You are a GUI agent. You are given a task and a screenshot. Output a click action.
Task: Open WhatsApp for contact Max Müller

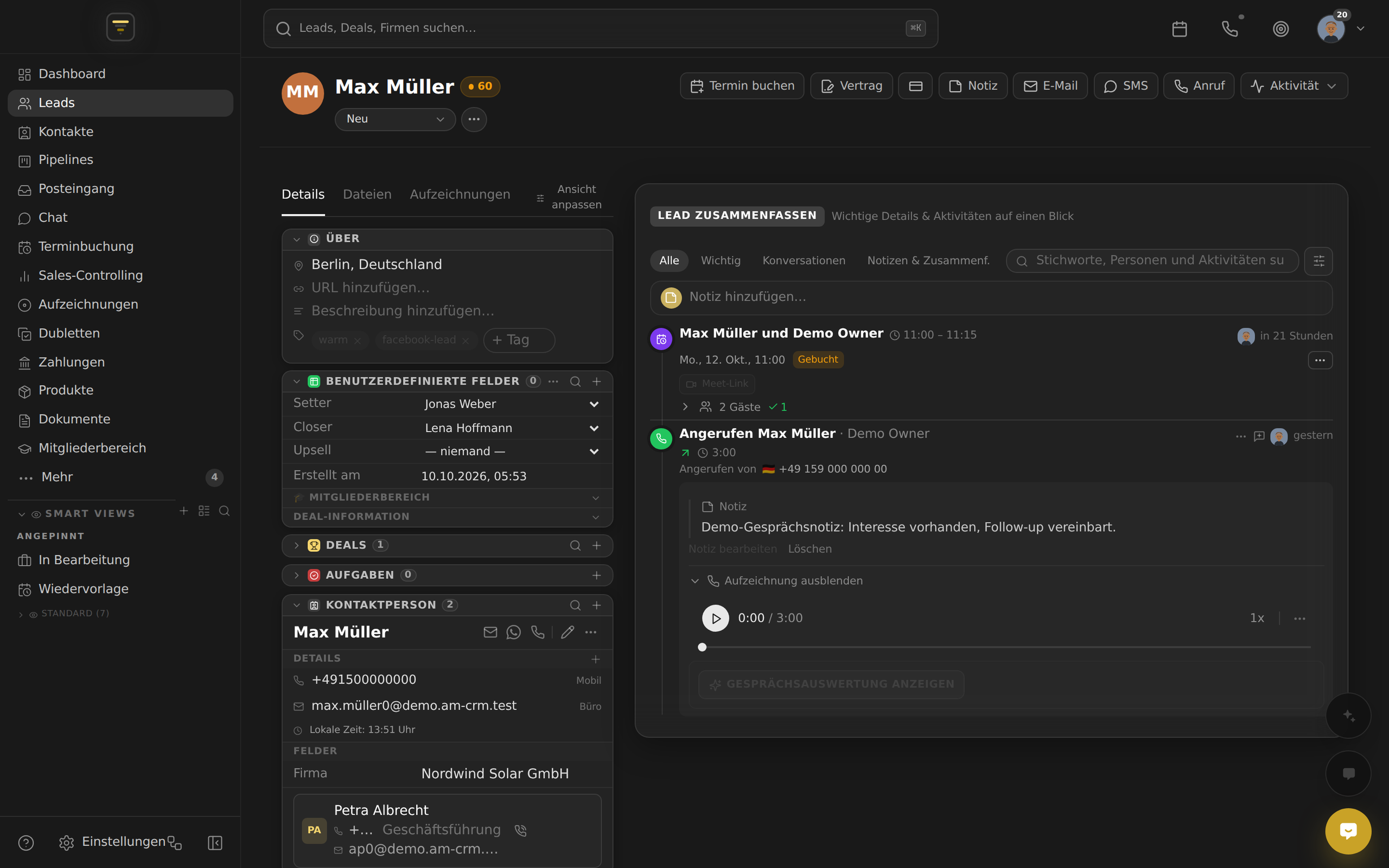click(x=514, y=632)
